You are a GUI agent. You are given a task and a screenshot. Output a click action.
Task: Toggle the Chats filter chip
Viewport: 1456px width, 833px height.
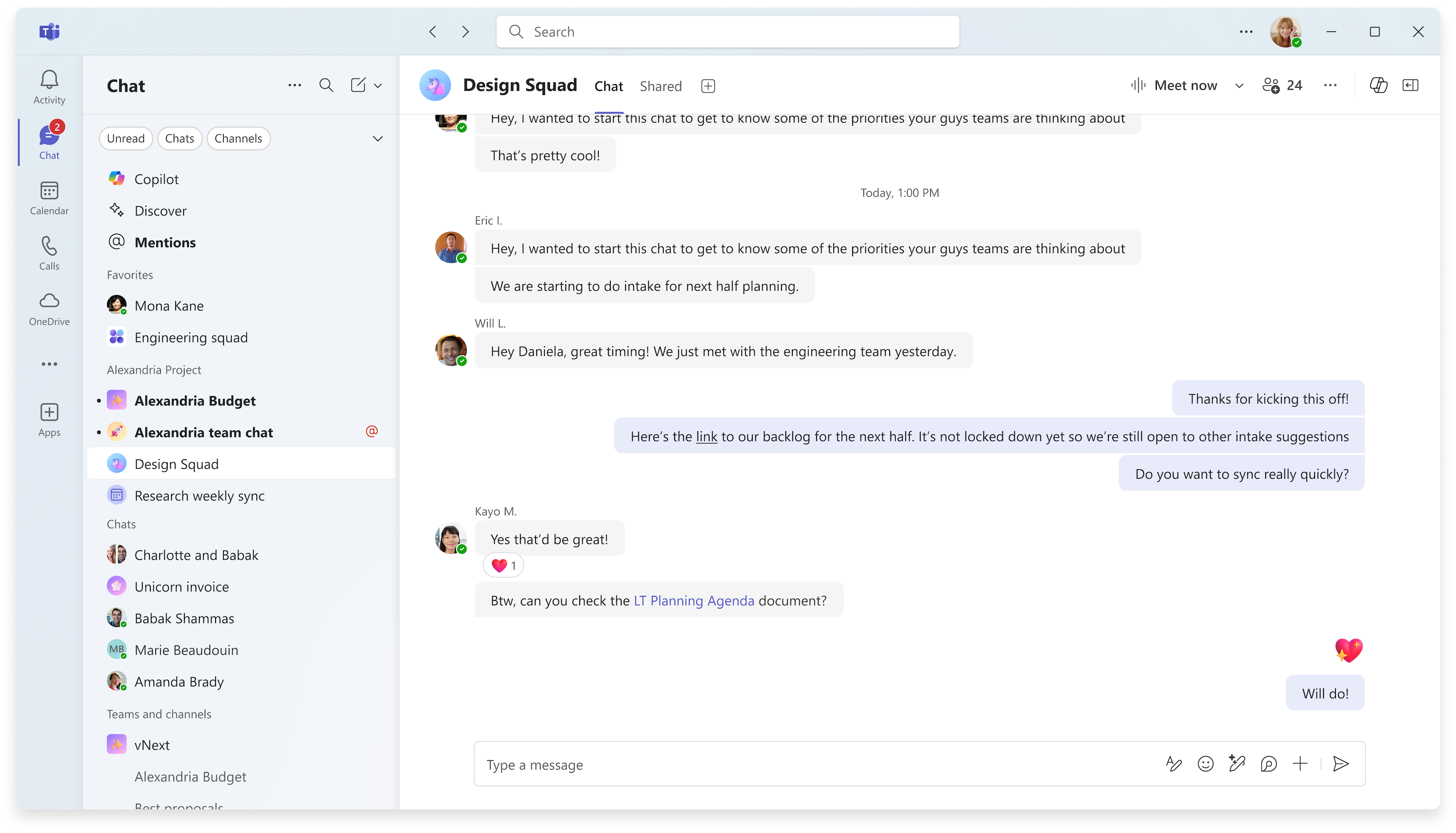(179, 138)
